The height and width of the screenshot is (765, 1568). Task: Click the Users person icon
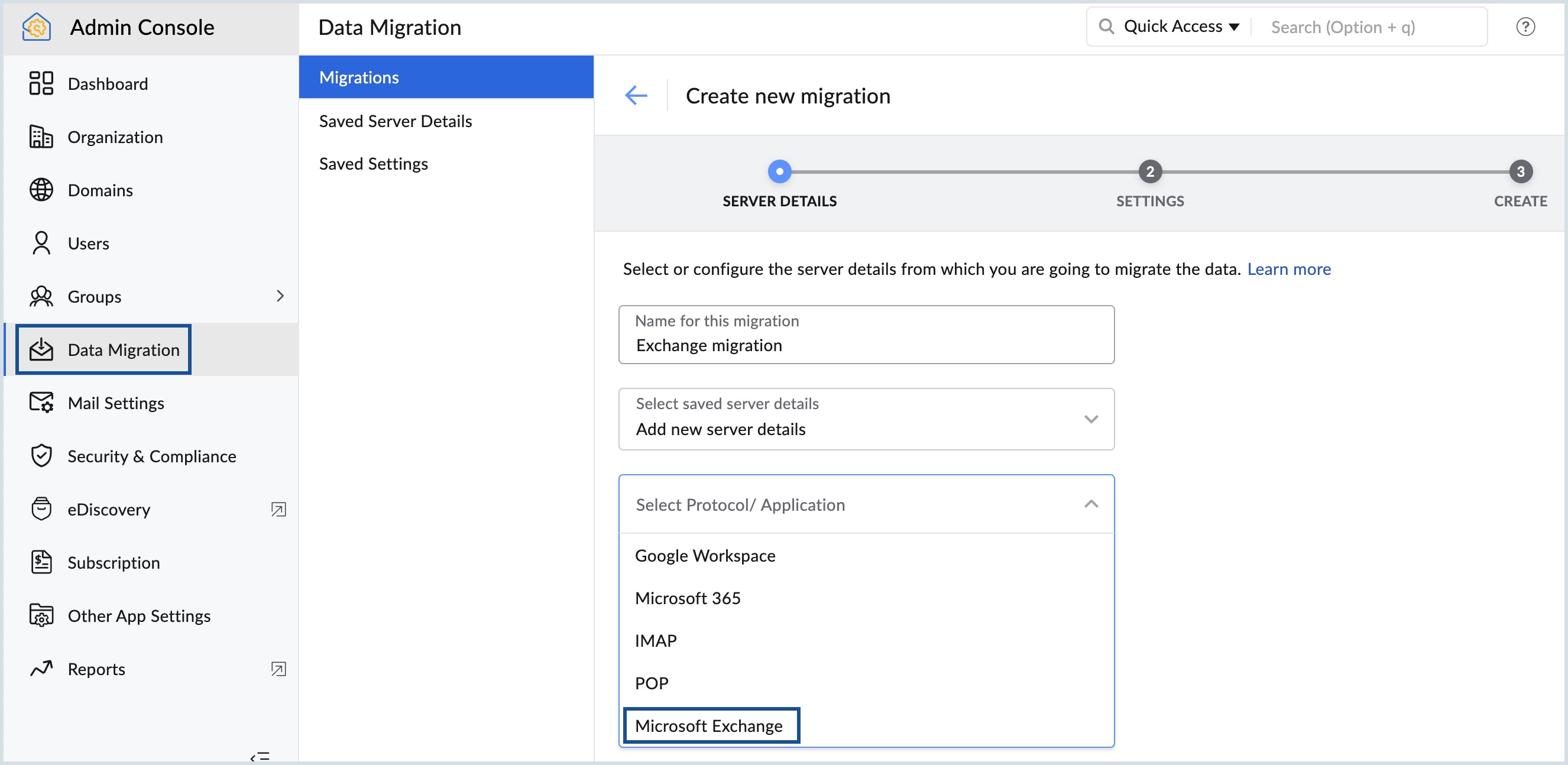(41, 243)
